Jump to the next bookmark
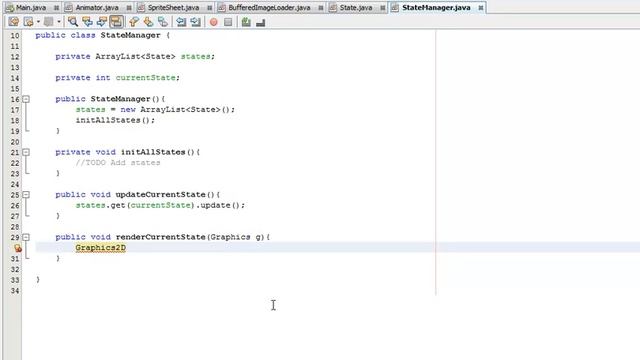The width and height of the screenshot is (640, 360). pyautogui.click(x=148, y=22)
